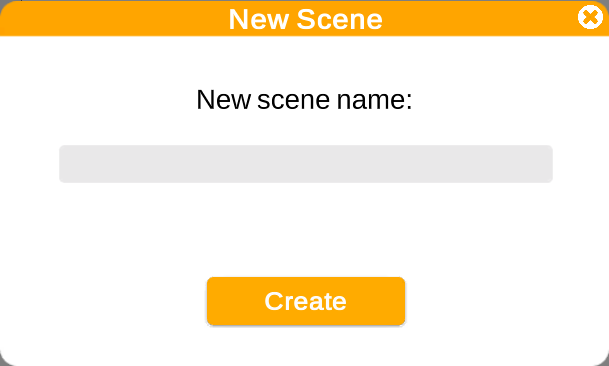
Task: Click the New Scene title bar
Action: pos(304,18)
